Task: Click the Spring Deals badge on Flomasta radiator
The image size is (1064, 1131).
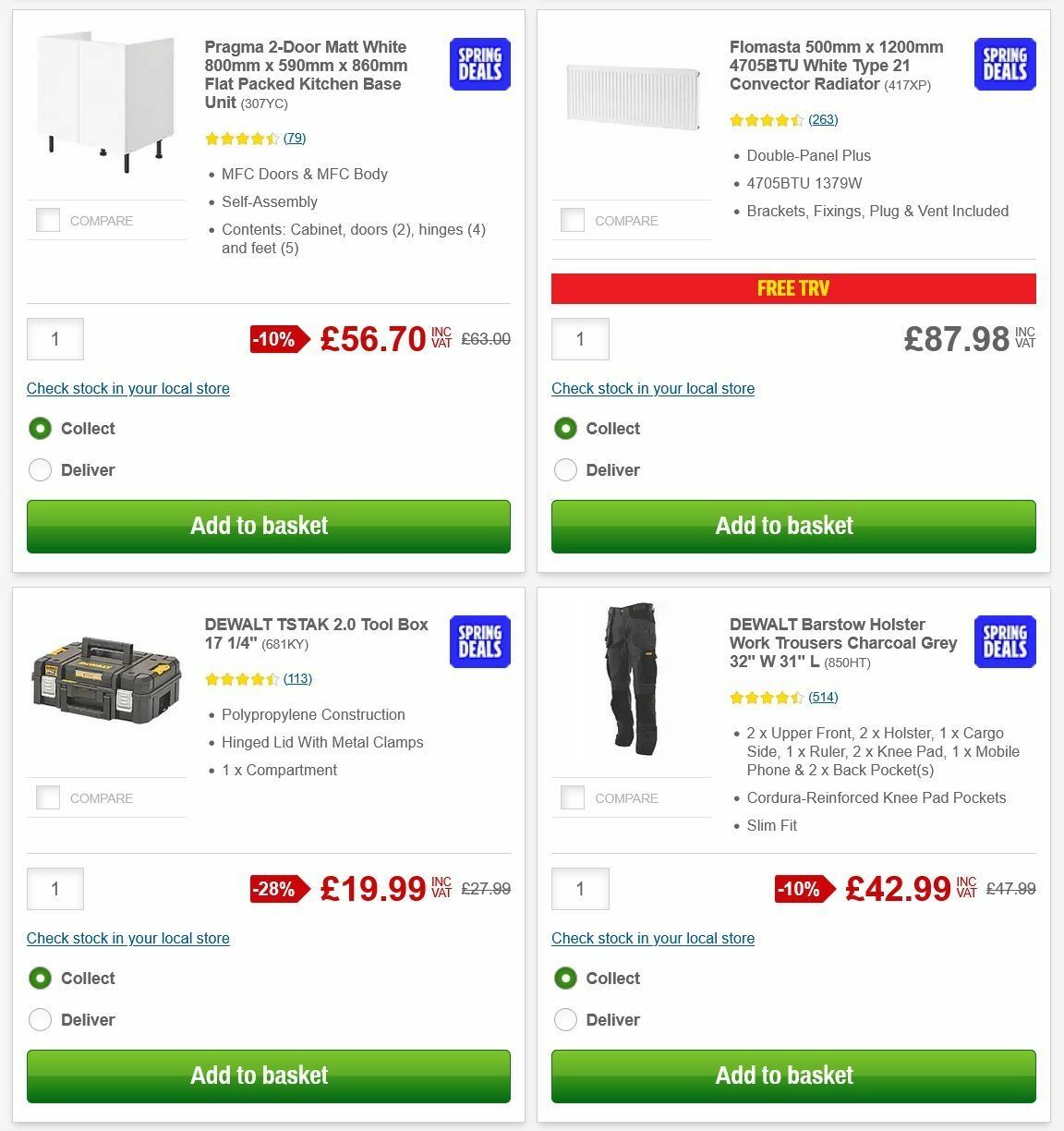Action: tap(1004, 64)
